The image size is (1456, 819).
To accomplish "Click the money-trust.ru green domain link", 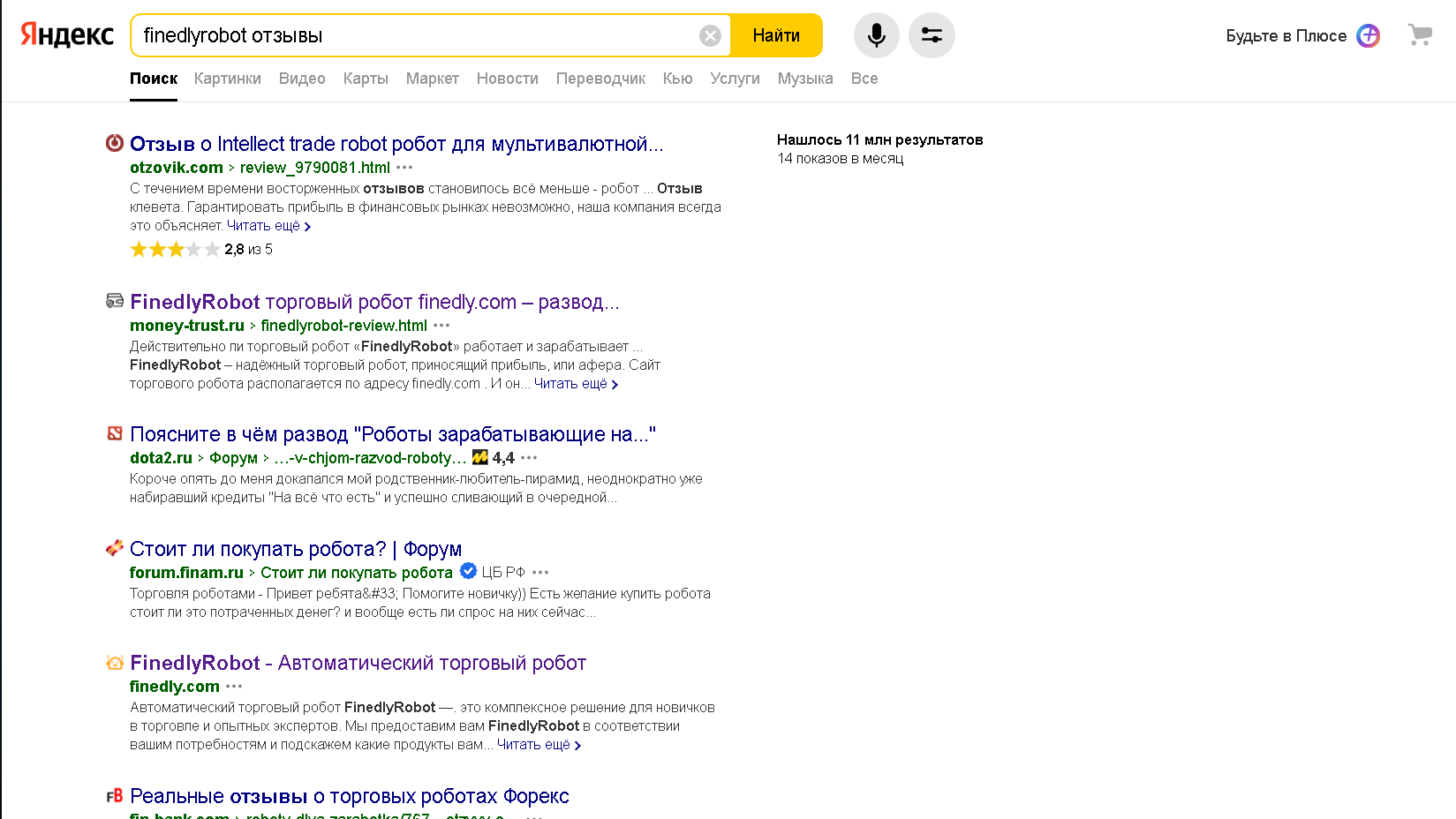I will [x=187, y=326].
